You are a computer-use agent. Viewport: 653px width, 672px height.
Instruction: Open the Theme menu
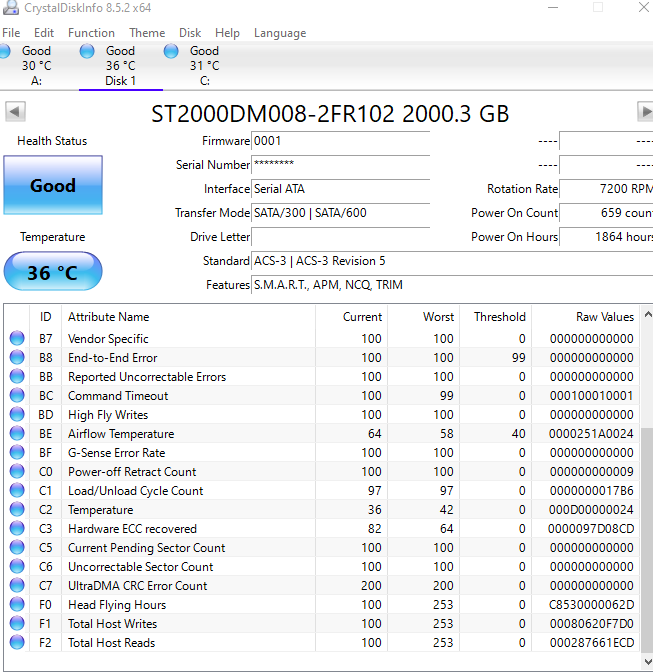point(147,33)
